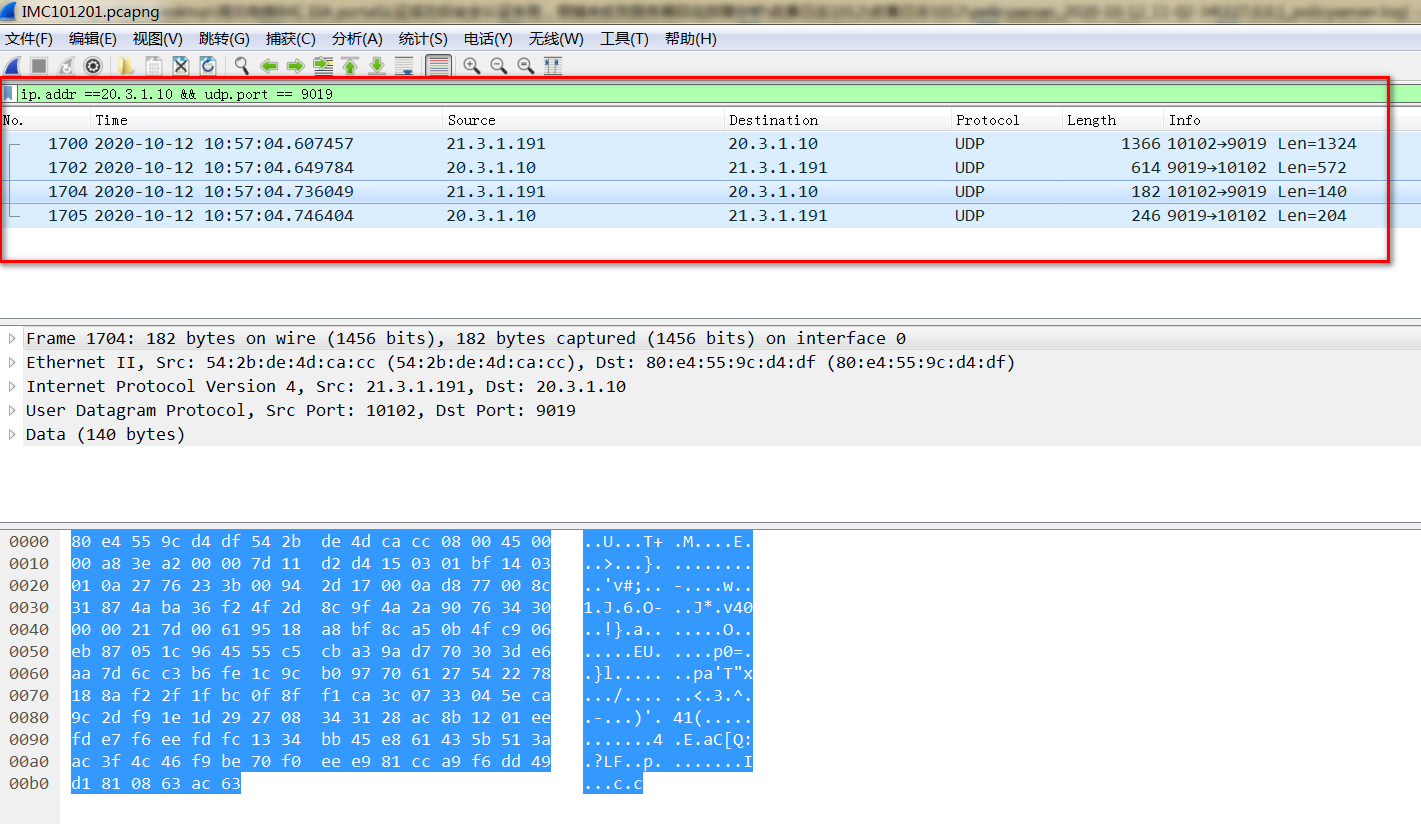The height and width of the screenshot is (824, 1421).
Task: Restart the current capture
Action: click(66, 66)
